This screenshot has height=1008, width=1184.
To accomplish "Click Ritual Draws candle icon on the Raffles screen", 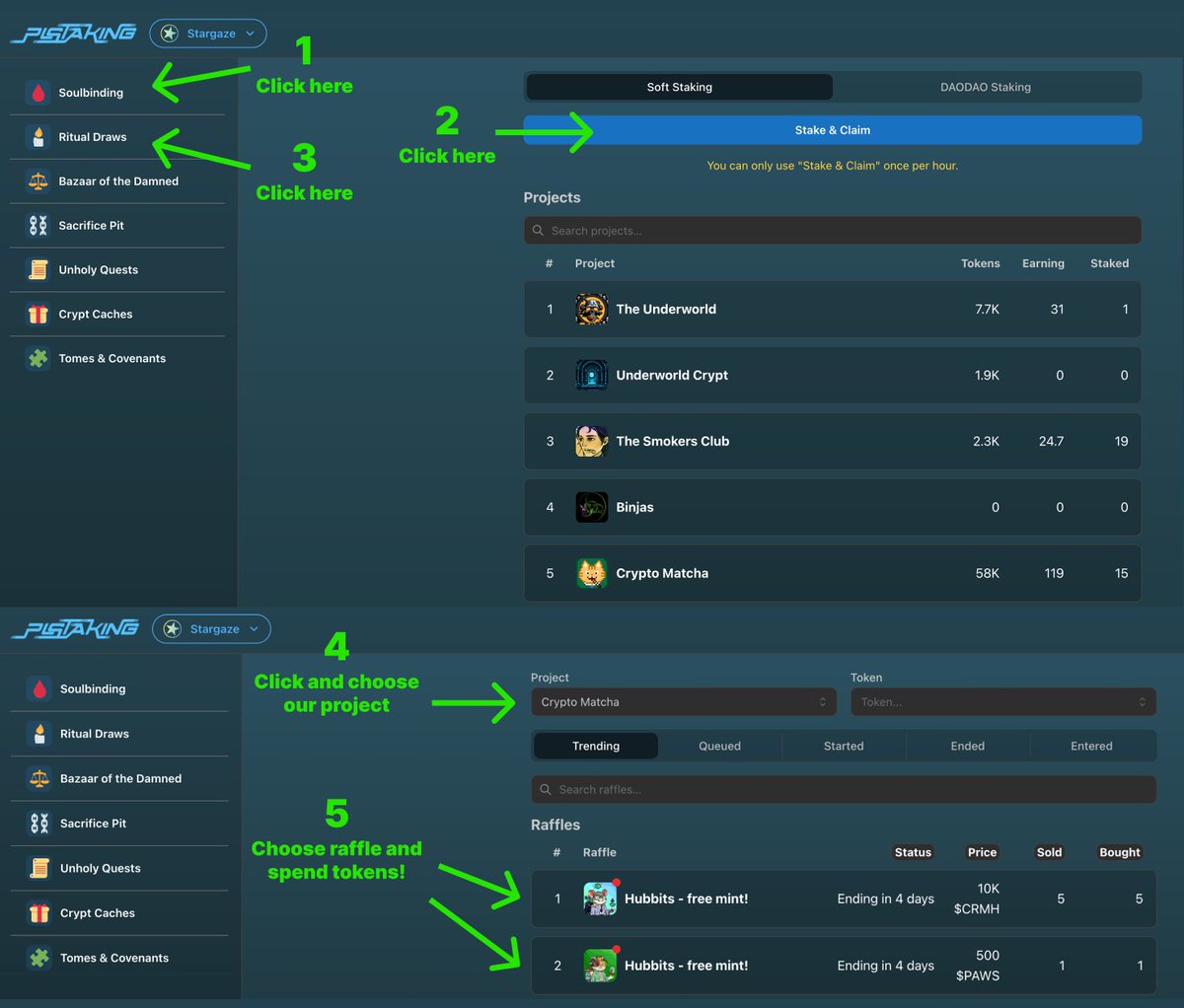I will click(39, 734).
